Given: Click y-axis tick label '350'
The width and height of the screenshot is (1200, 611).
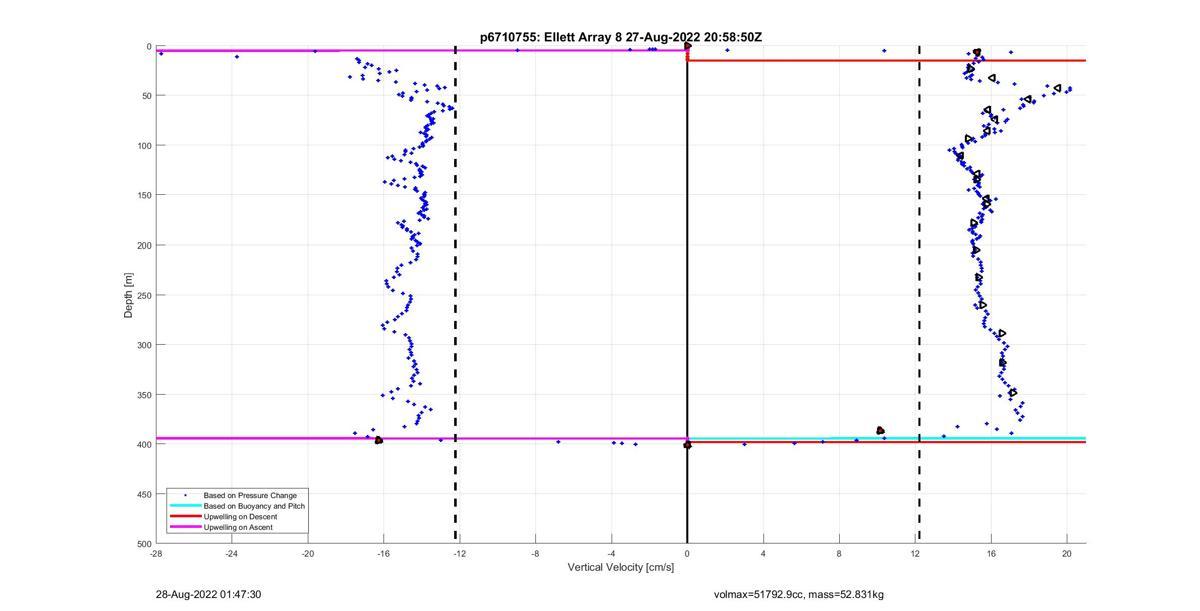Looking at the screenshot, I should (144, 395).
